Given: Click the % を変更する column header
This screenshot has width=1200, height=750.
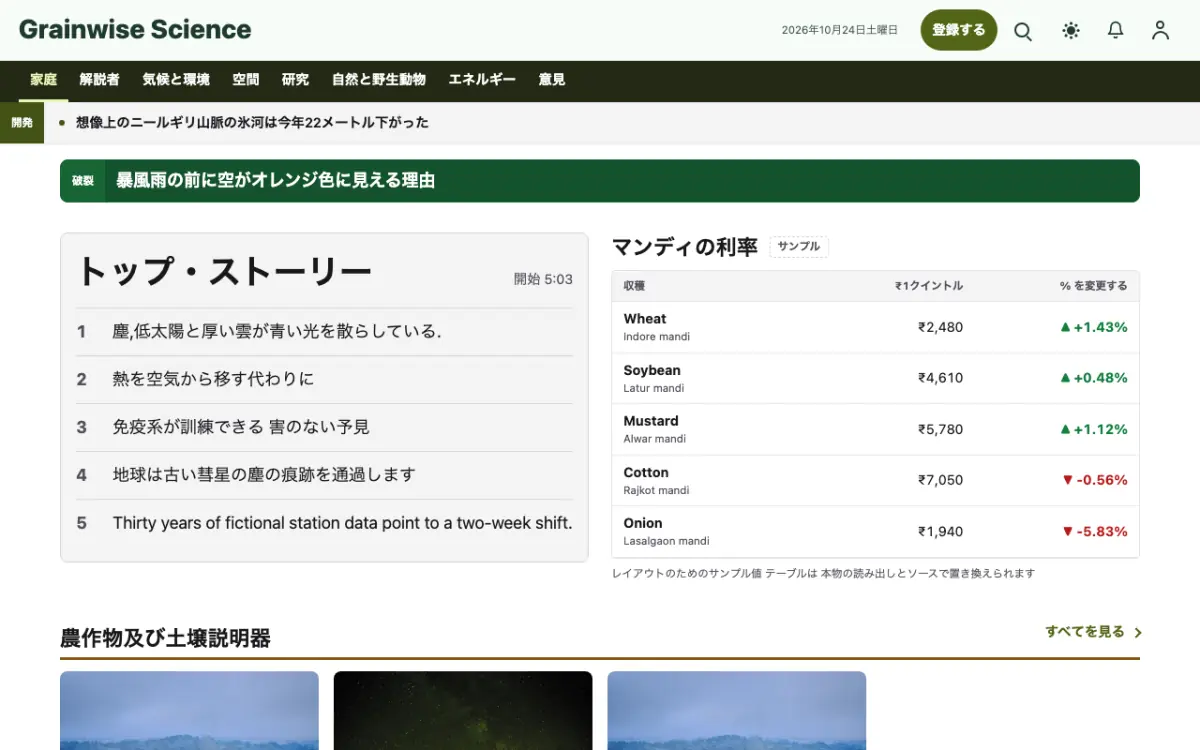Looking at the screenshot, I should (1093, 286).
